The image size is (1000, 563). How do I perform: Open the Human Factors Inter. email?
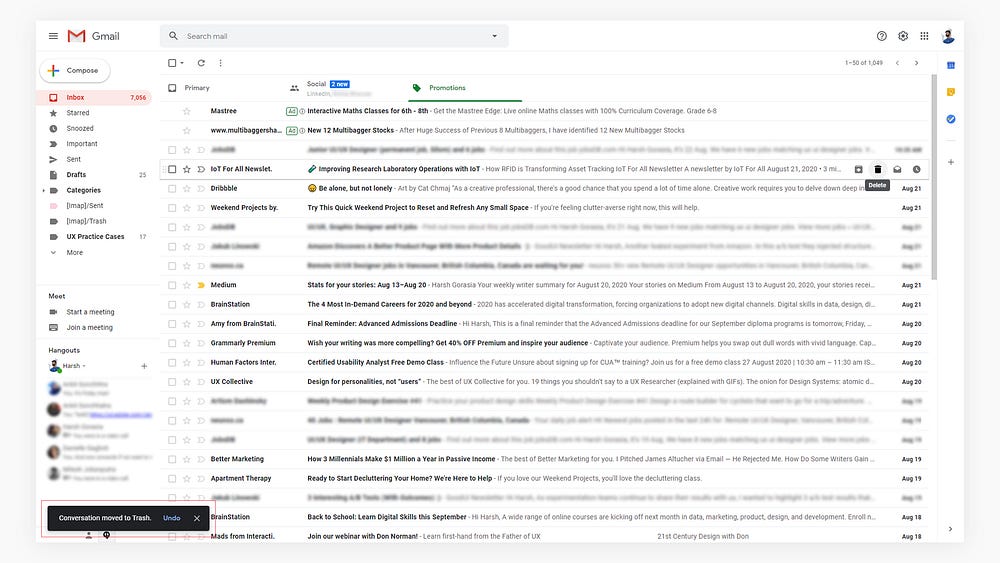click(545, 363)
